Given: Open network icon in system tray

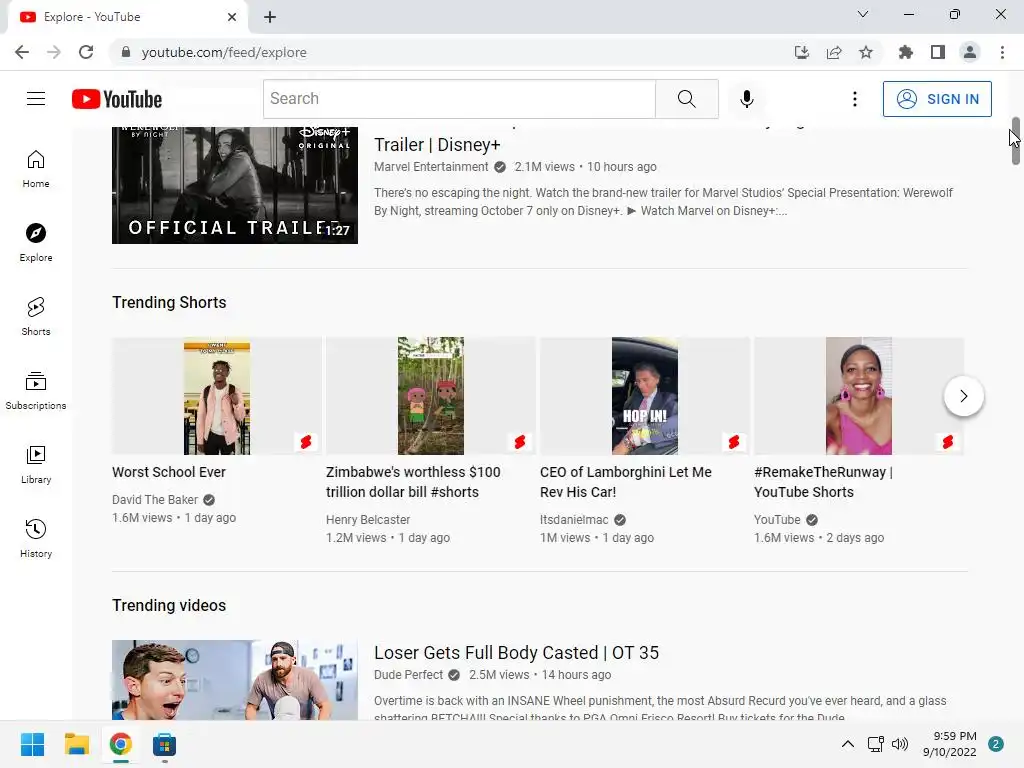Looking at the screenshot, I should (x=875, y=744).
